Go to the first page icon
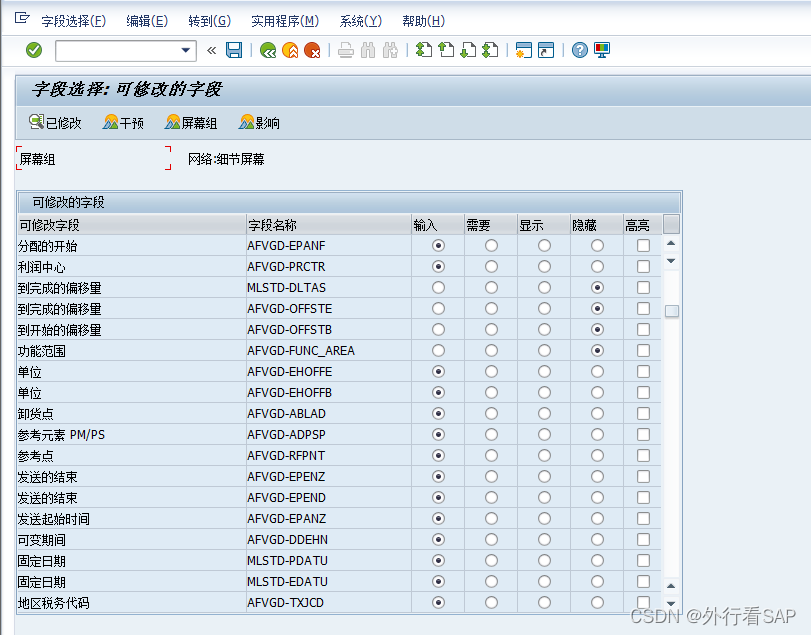Image resolution: width=811 pixels, height=635 pixels. pos(424,50)
